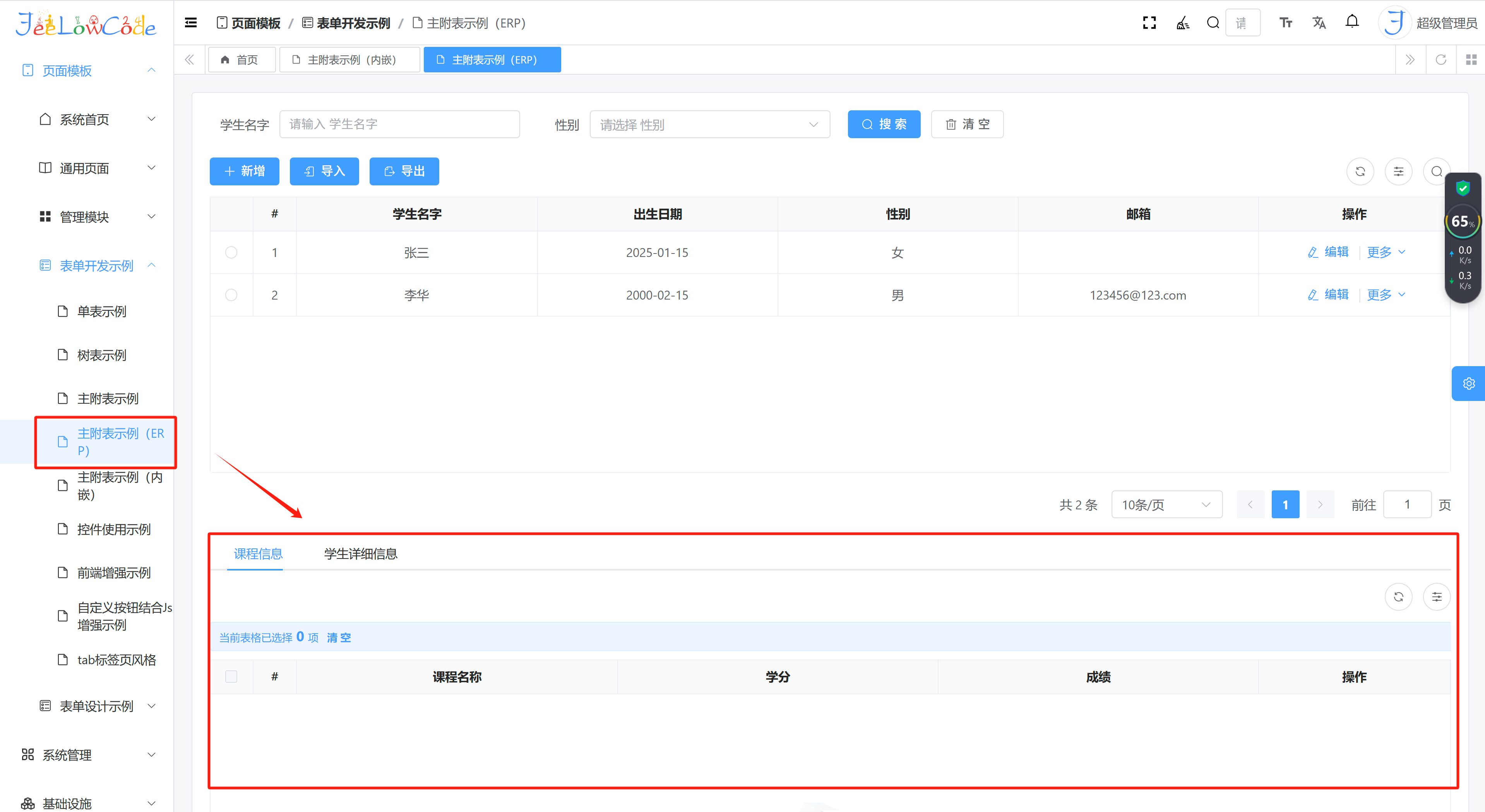Image resolution: width=1485 pixels, height=812 pixels.
Task: Switch to the 学生详细信息 tab
Action: (360, 554)
